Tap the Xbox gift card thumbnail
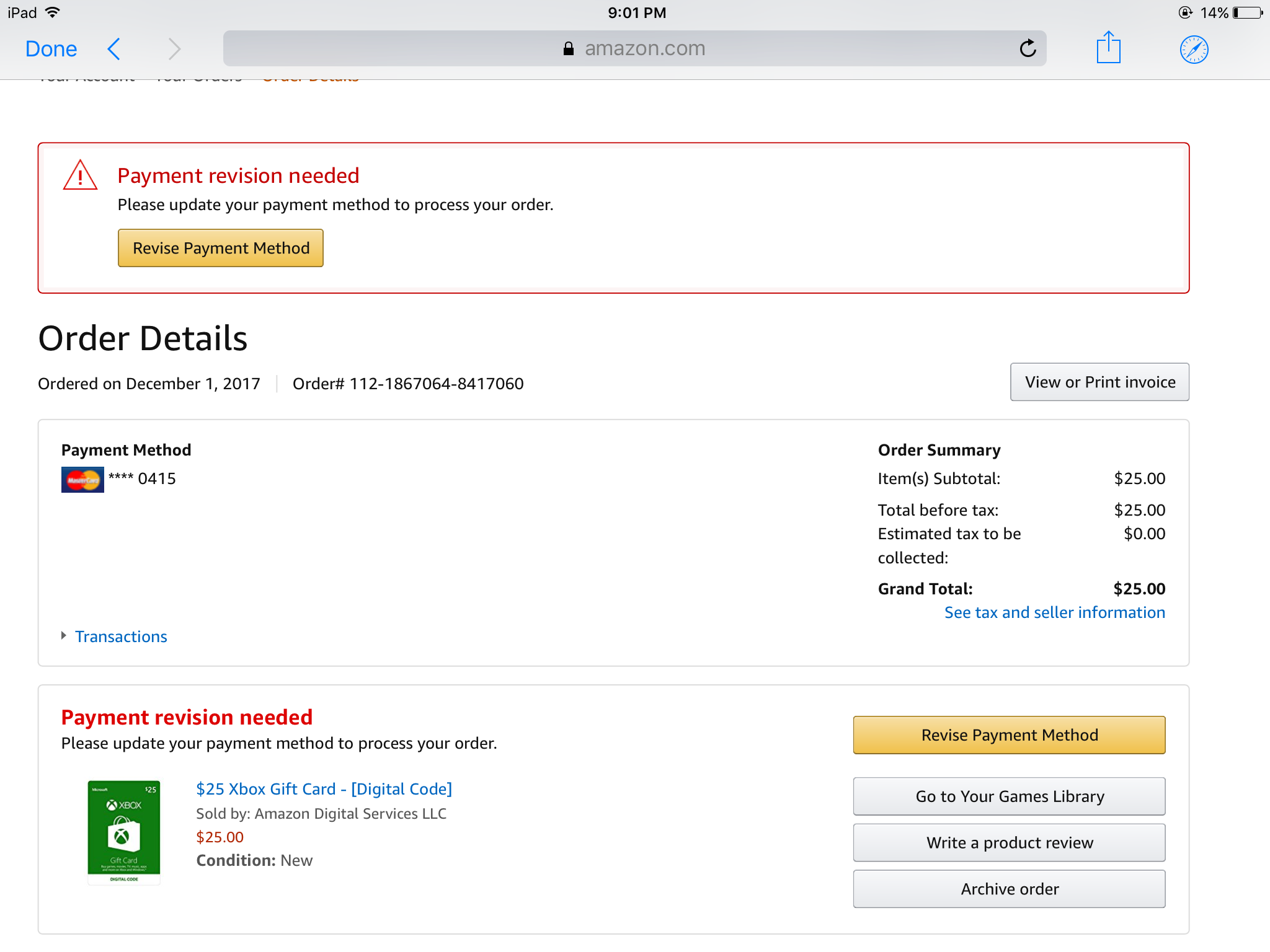 tap(124, 832)
